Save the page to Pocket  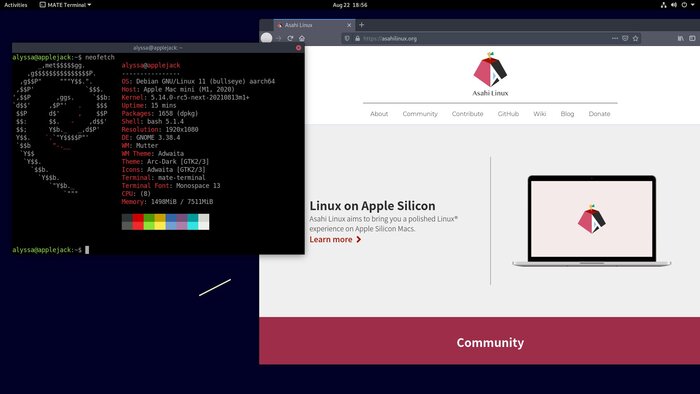[625, 38]
